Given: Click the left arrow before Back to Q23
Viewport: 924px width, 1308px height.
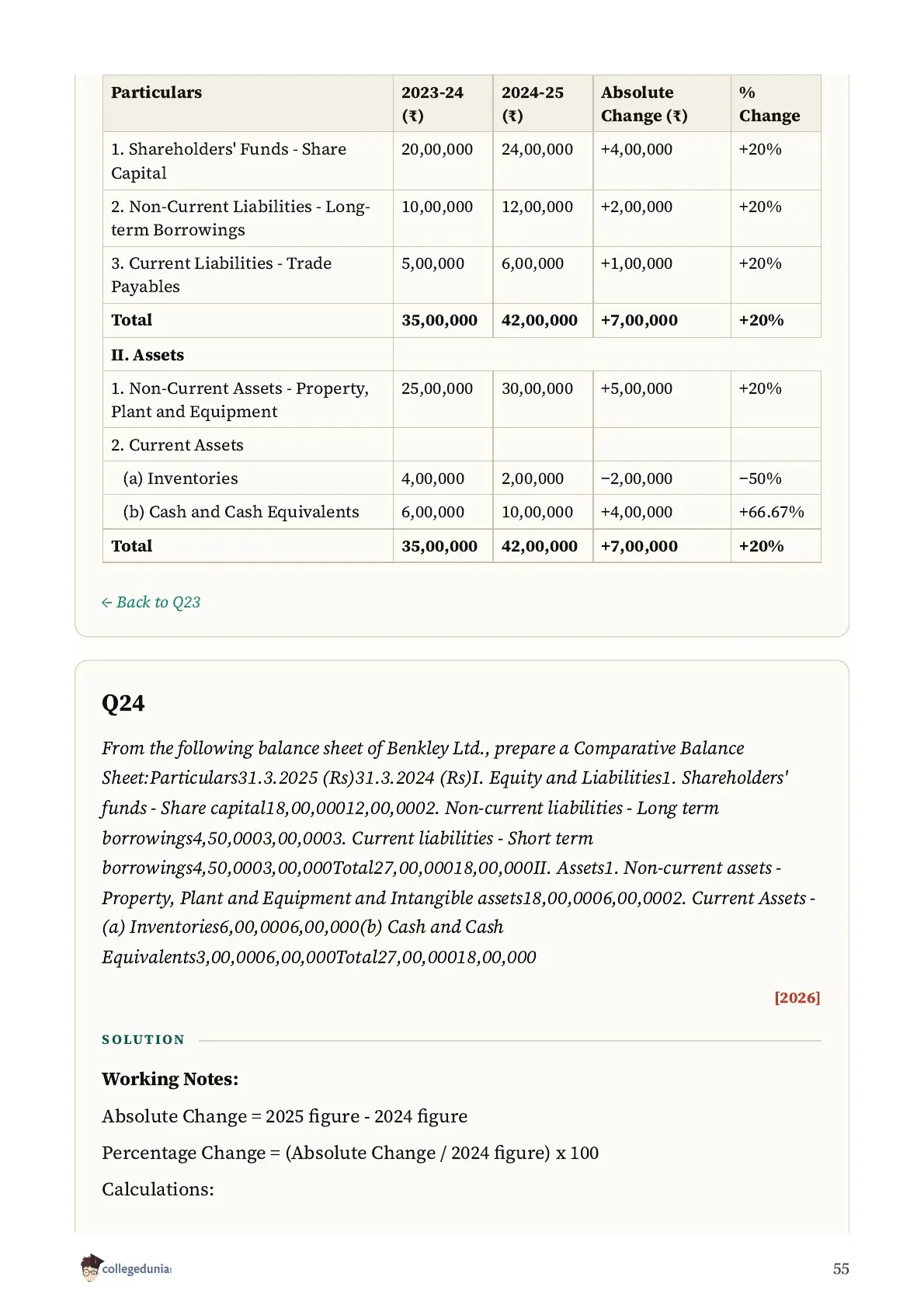Looking at the screenshot, I should coord(106,603).
